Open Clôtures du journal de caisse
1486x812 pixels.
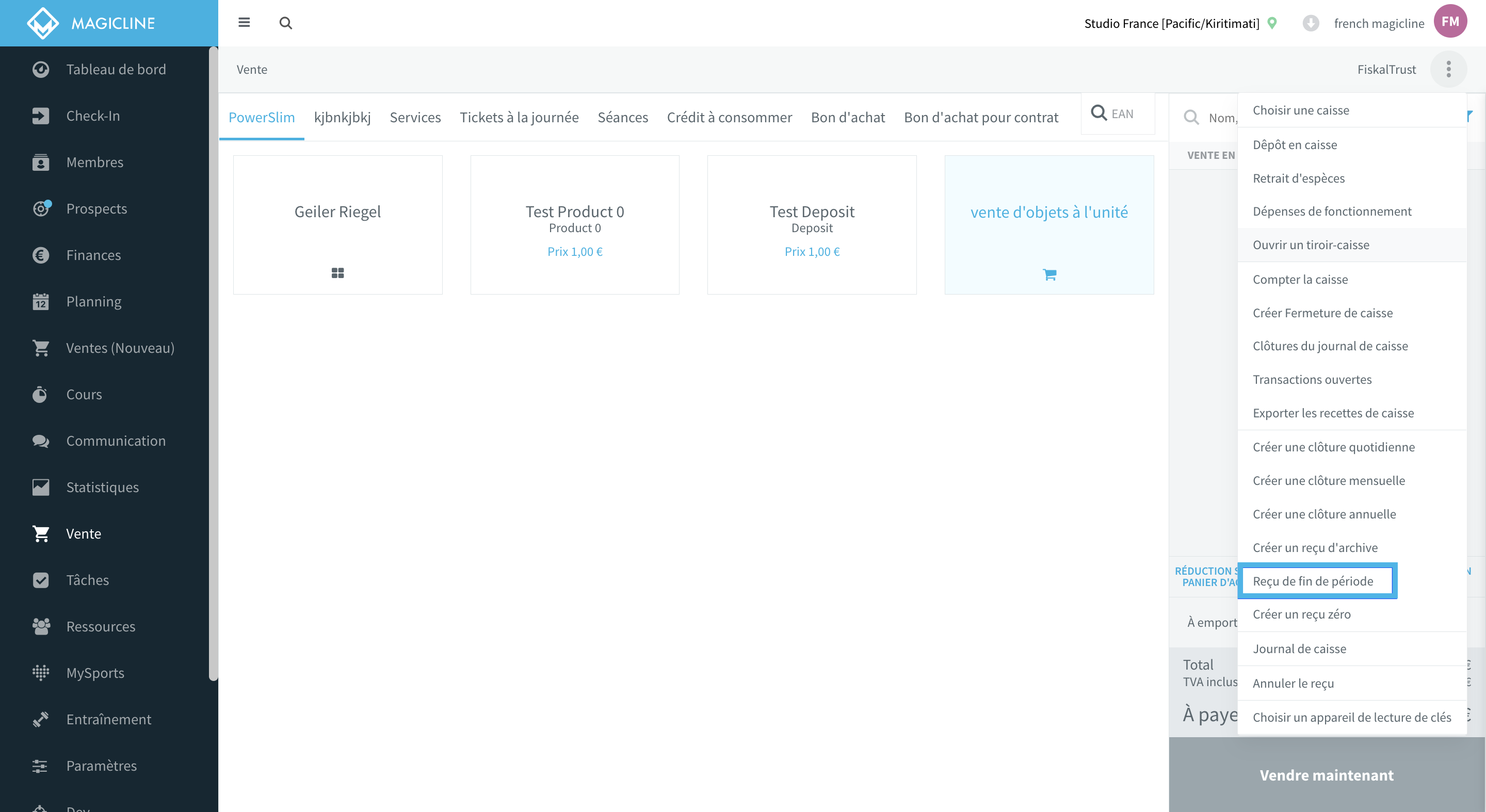[x=1352, y=346]
